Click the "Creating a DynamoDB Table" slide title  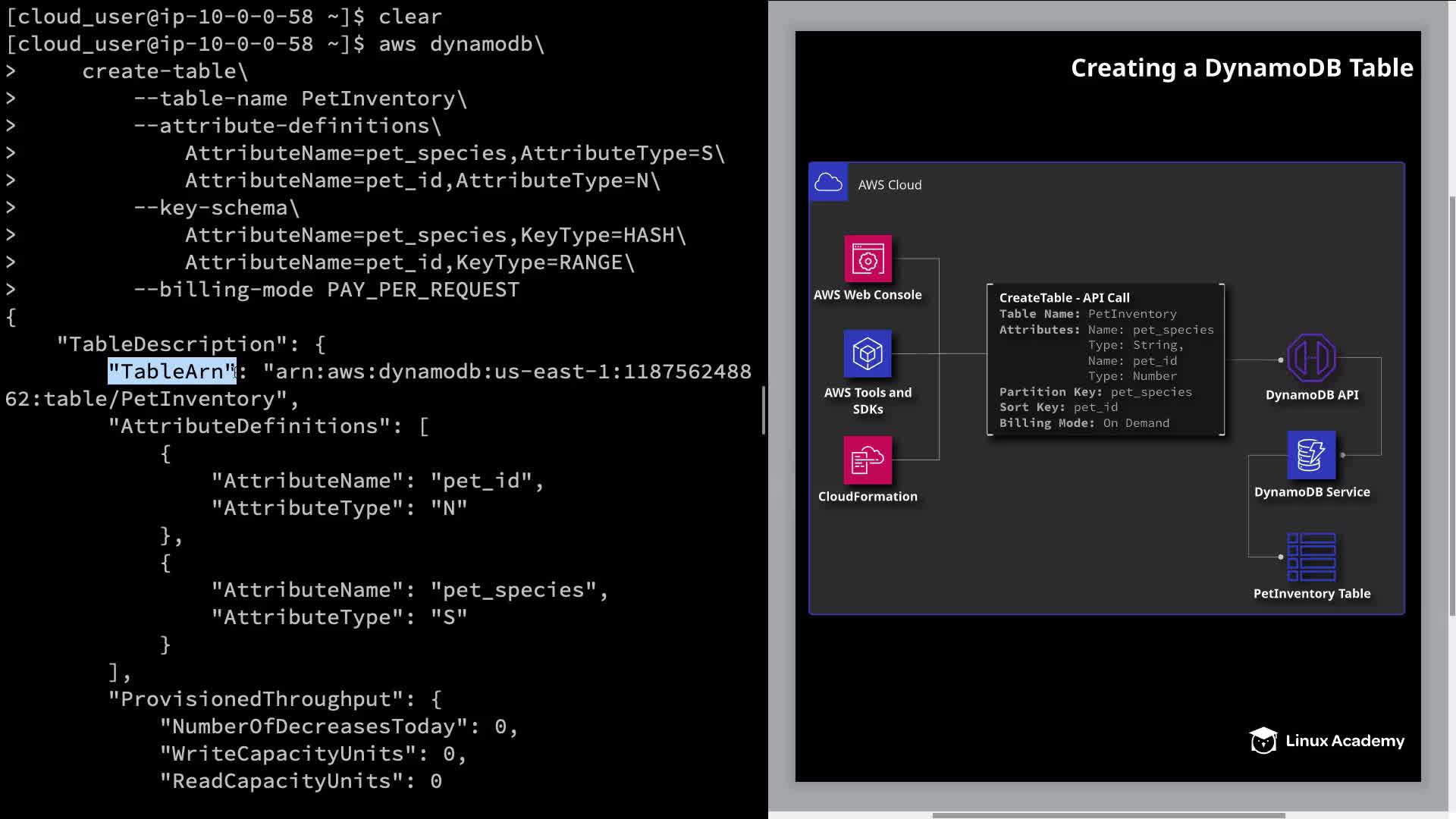click(1241, 68)
